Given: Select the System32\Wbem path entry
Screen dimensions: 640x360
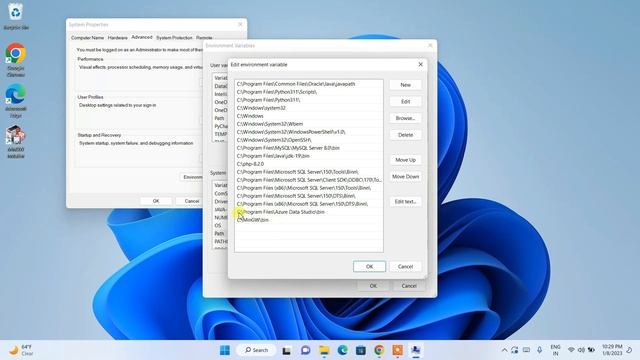Looking at the screenshot, I should point(309,124).
